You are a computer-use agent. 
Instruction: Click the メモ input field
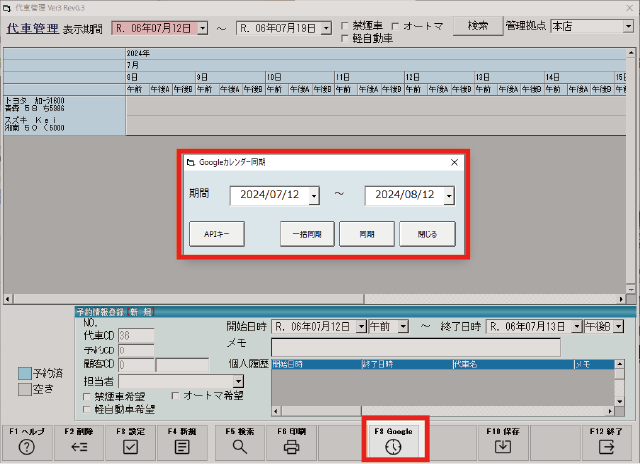[x=416, y=347]
